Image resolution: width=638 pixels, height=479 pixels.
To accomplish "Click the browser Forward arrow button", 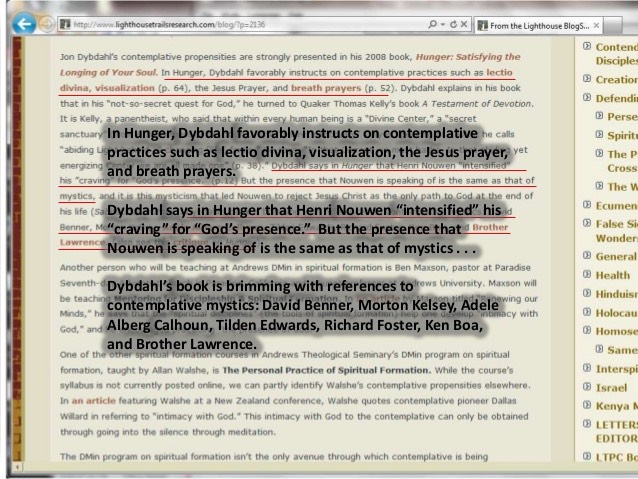I will pyautogui.click(x=46, y=24).
